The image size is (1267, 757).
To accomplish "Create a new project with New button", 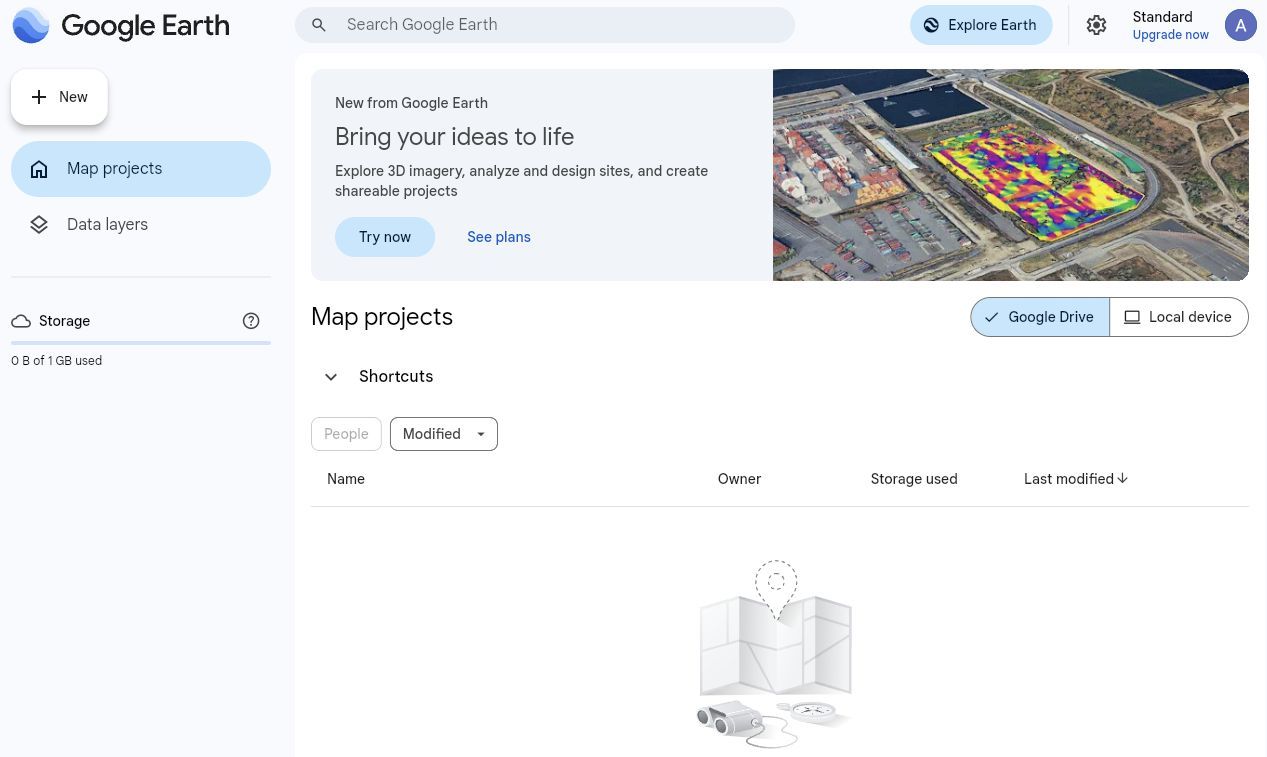I will (59, 97).
